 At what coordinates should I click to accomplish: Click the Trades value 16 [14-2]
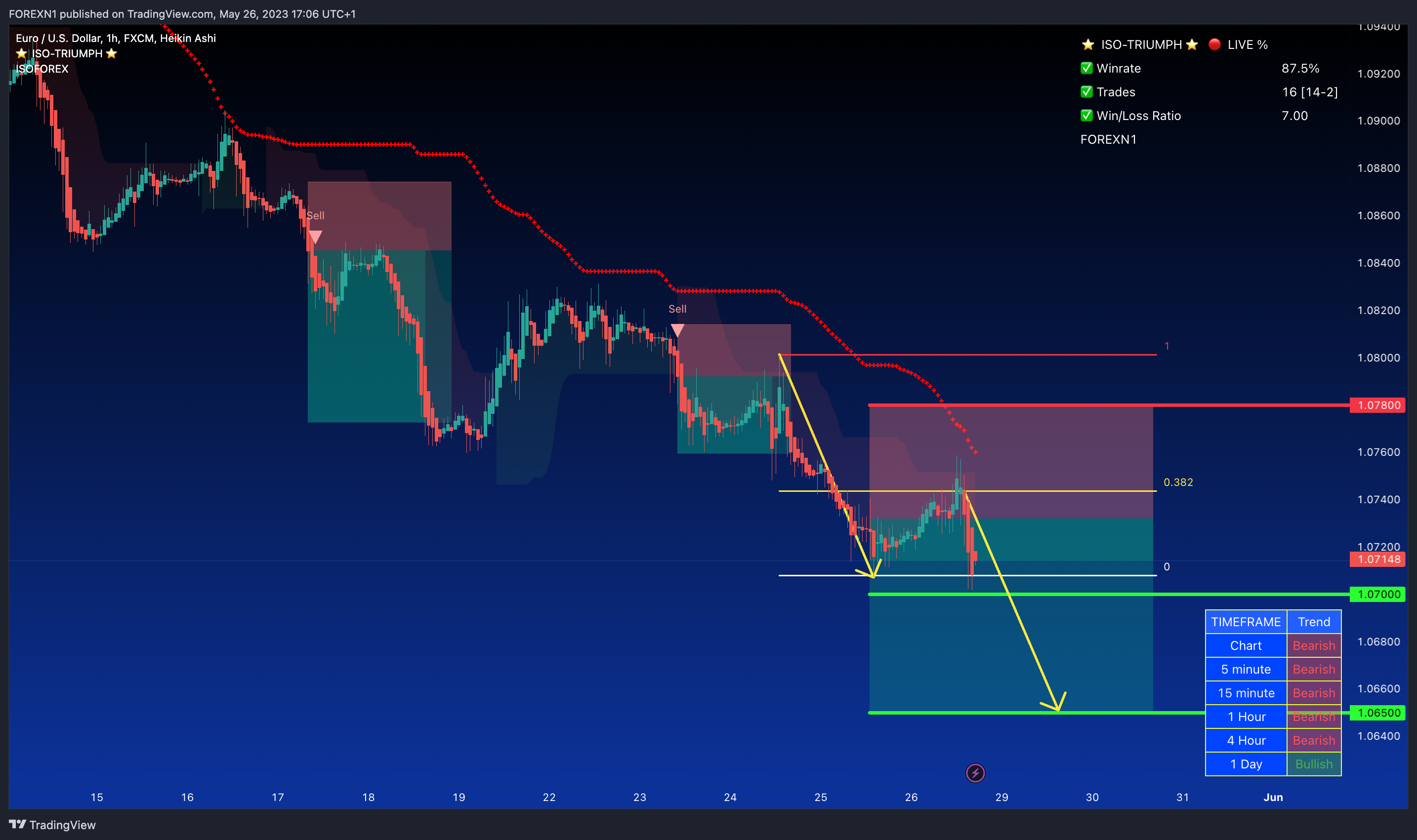pyautogui.click(x=1310, y=92)
